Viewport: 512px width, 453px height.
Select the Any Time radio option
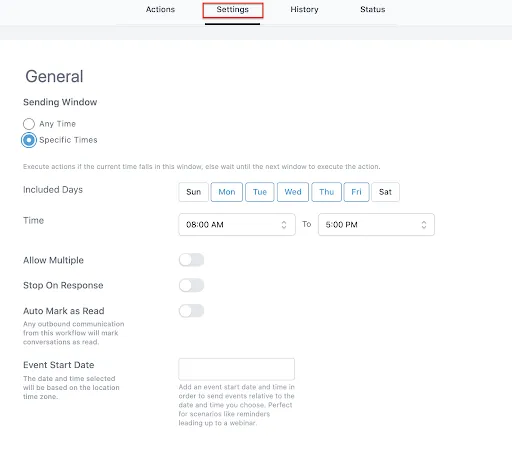(x=29, y=124)
